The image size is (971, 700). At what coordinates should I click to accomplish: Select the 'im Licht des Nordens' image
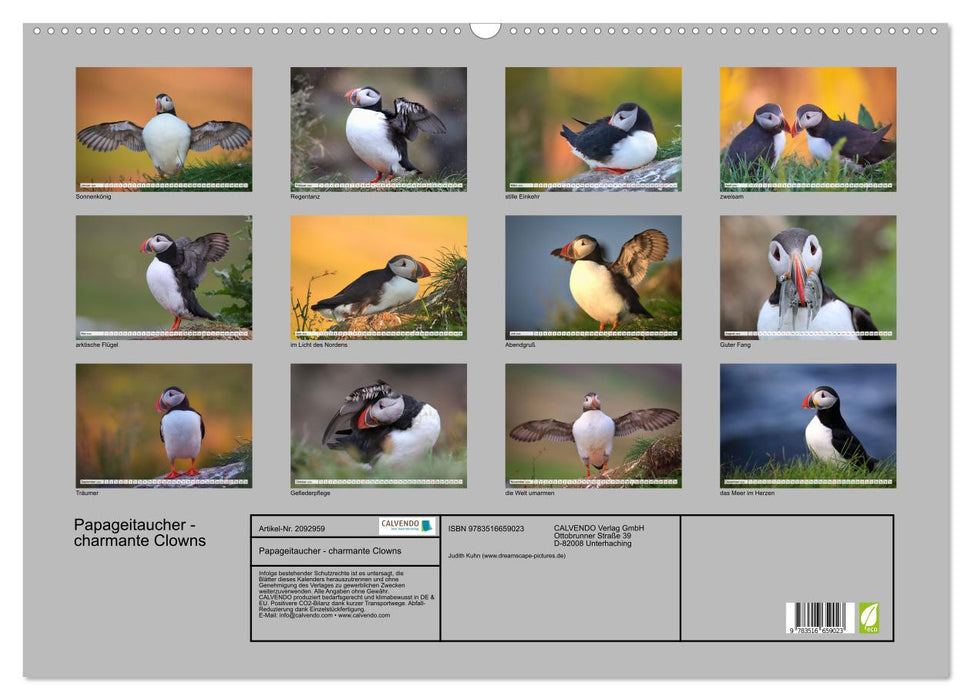[x=376, y=278]
